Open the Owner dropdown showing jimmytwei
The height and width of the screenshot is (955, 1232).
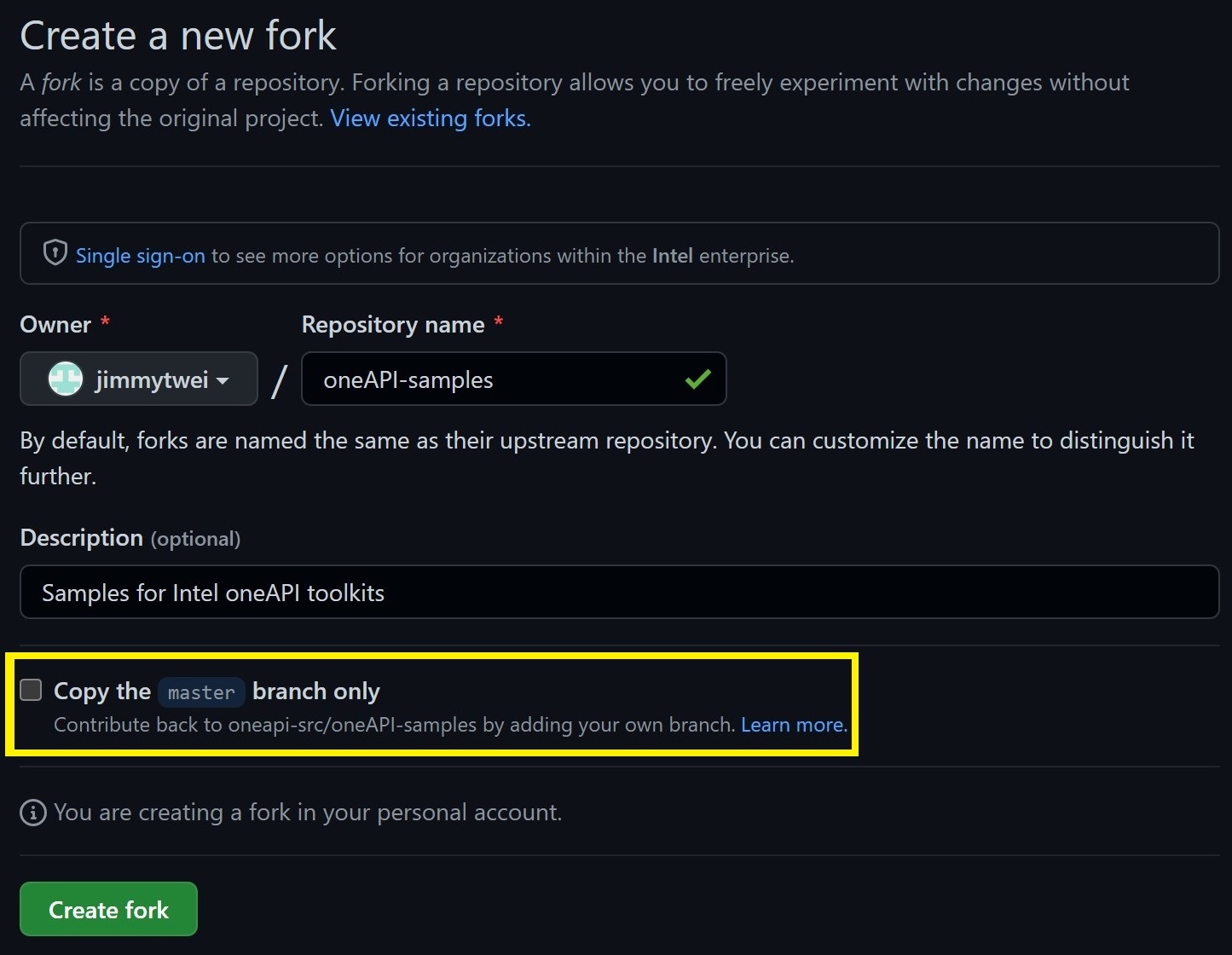click(x=139, y=379)
